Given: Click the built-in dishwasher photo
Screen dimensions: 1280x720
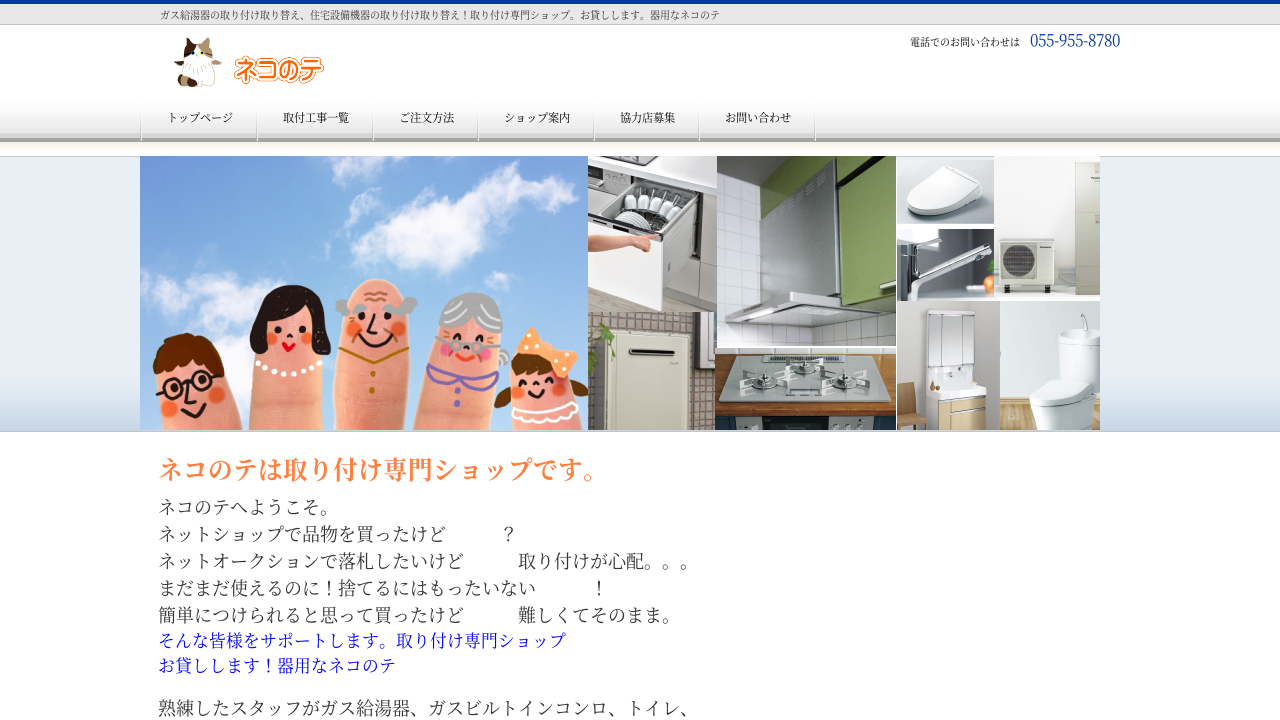Looking at the screenshot, I should 651,232.
